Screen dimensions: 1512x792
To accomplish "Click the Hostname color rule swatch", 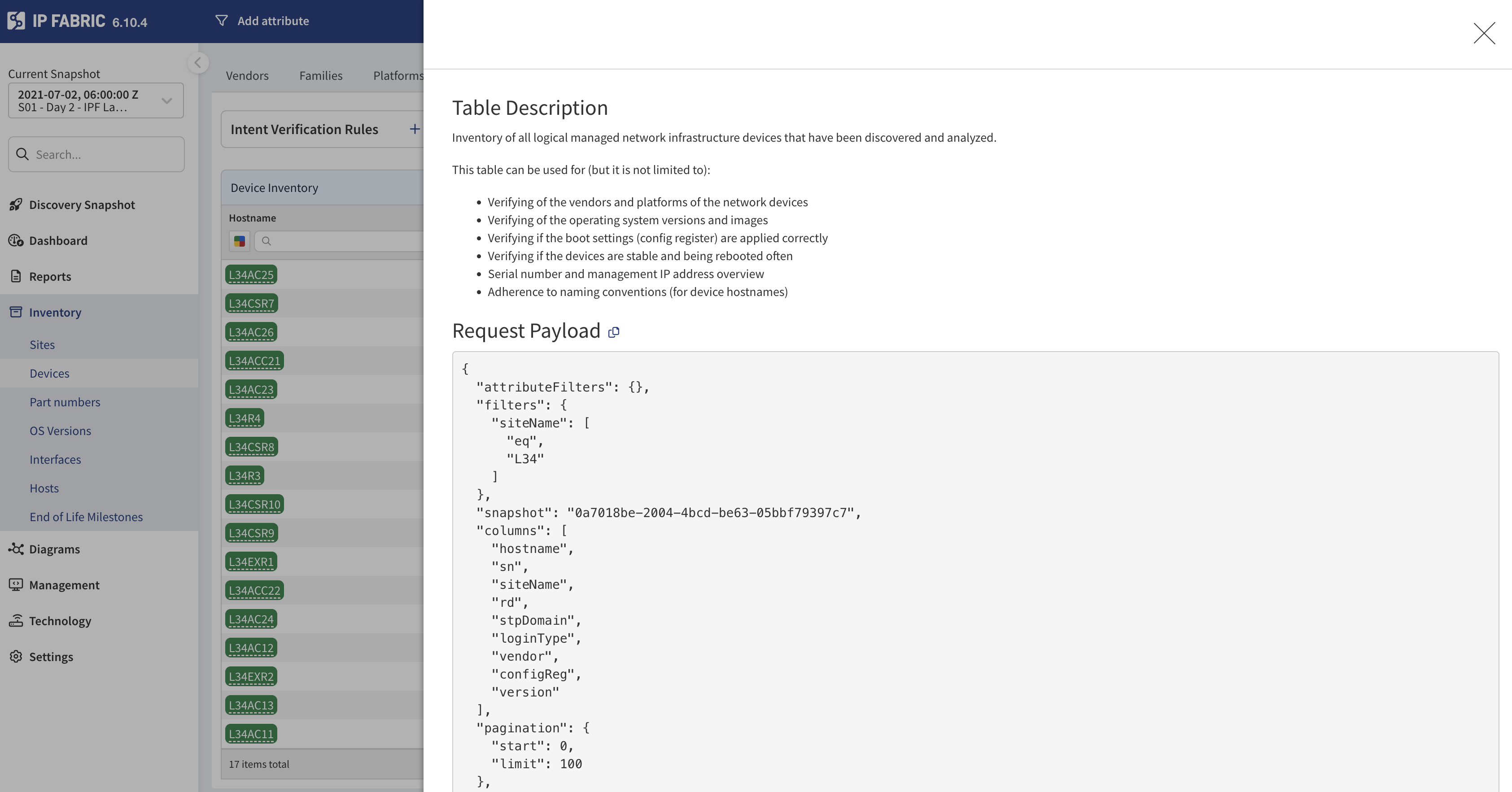I will tap(240, 241).
